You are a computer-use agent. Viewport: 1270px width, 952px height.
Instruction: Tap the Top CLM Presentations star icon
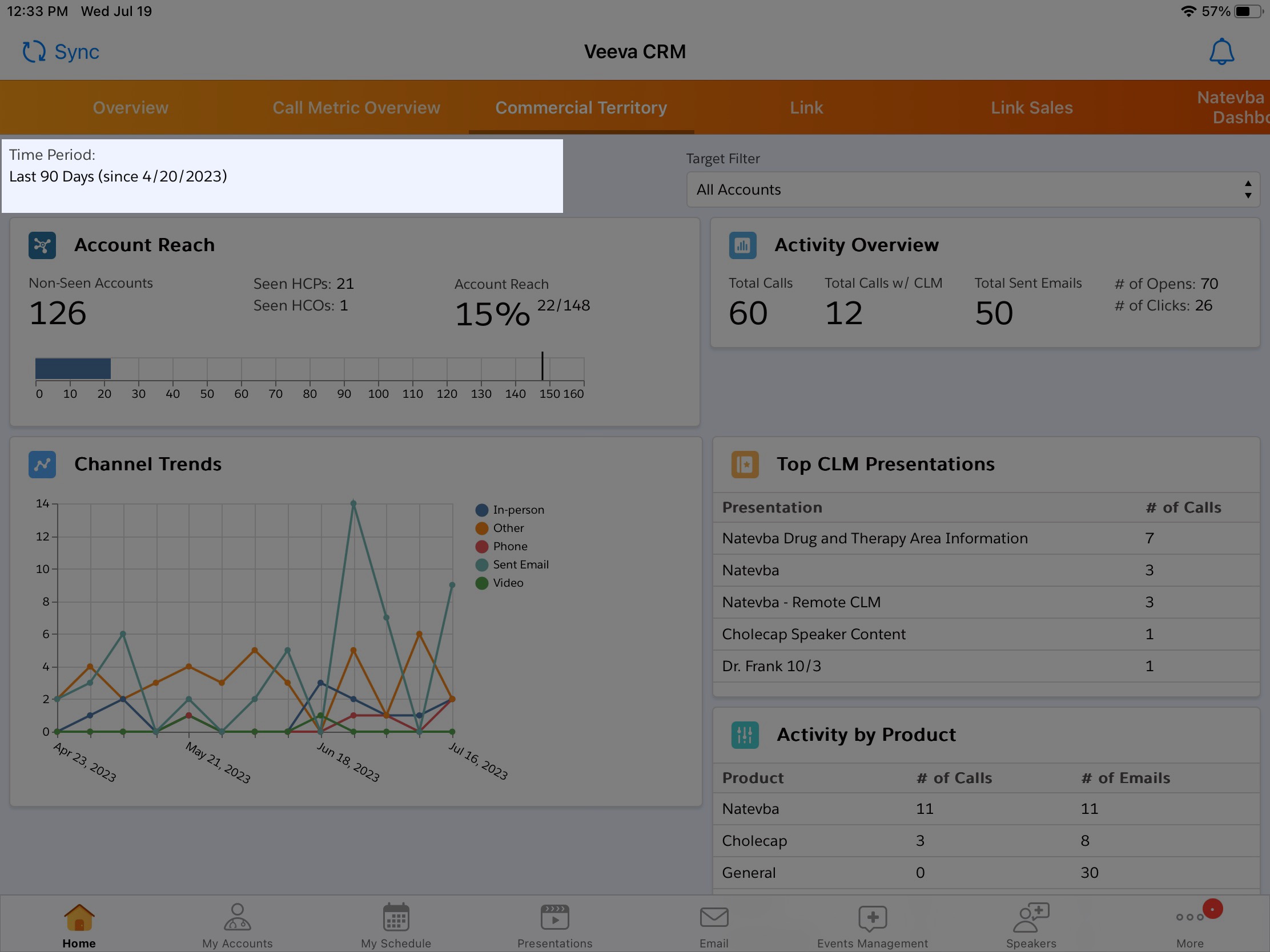tap(745, 464)
